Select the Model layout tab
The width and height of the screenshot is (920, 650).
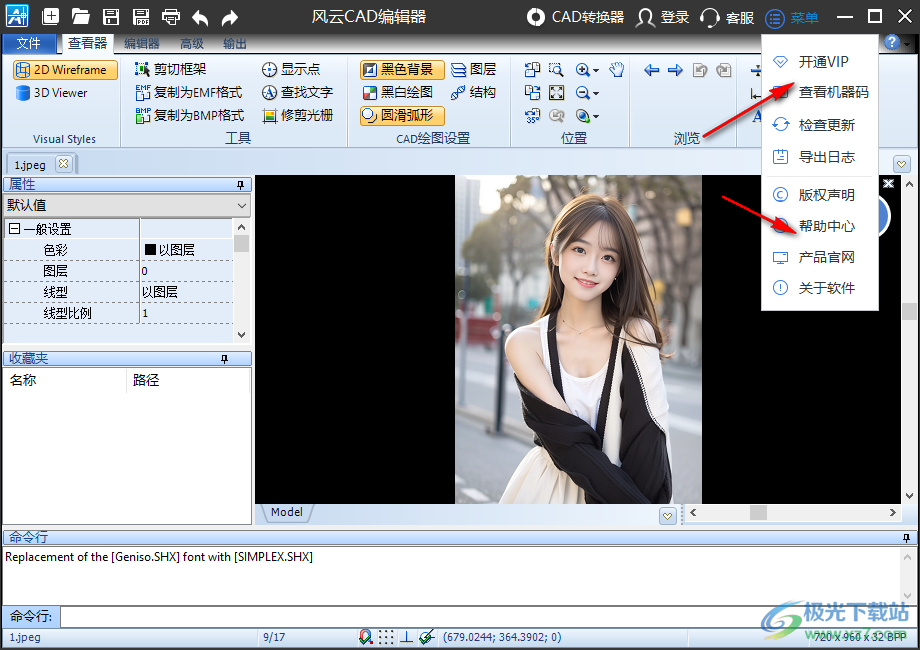286,512
